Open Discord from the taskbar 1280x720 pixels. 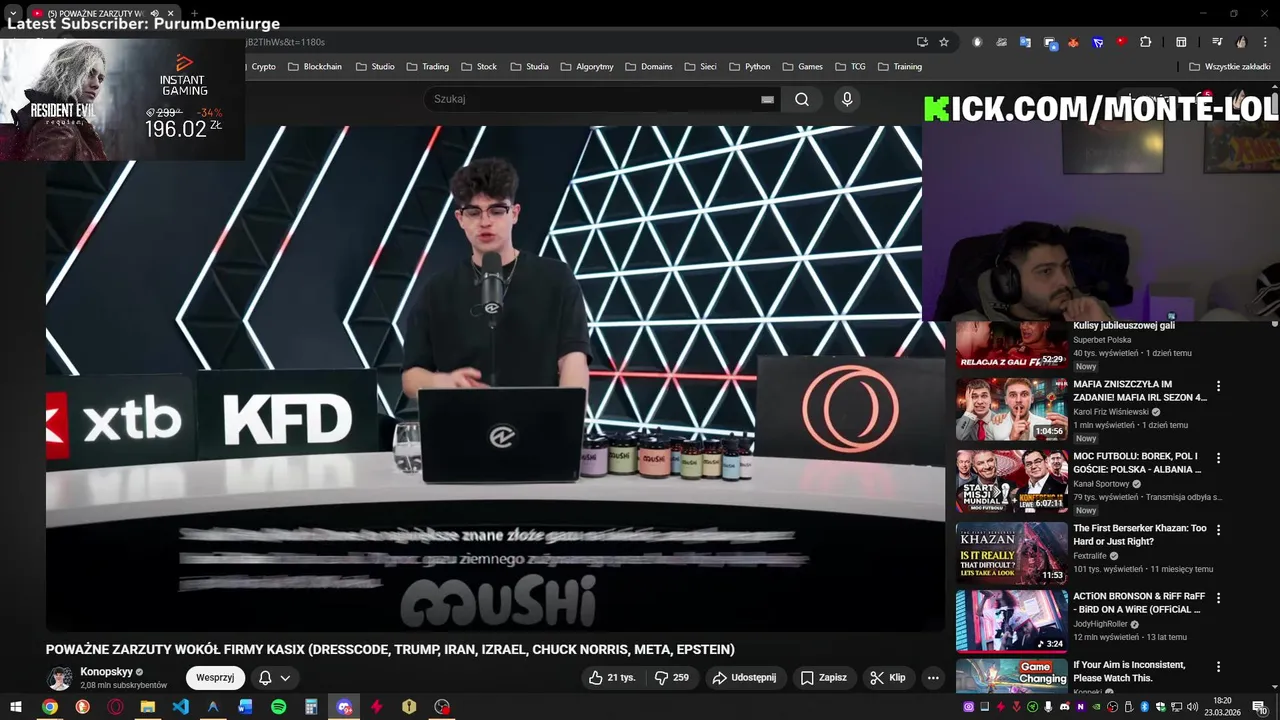point(344,707)
